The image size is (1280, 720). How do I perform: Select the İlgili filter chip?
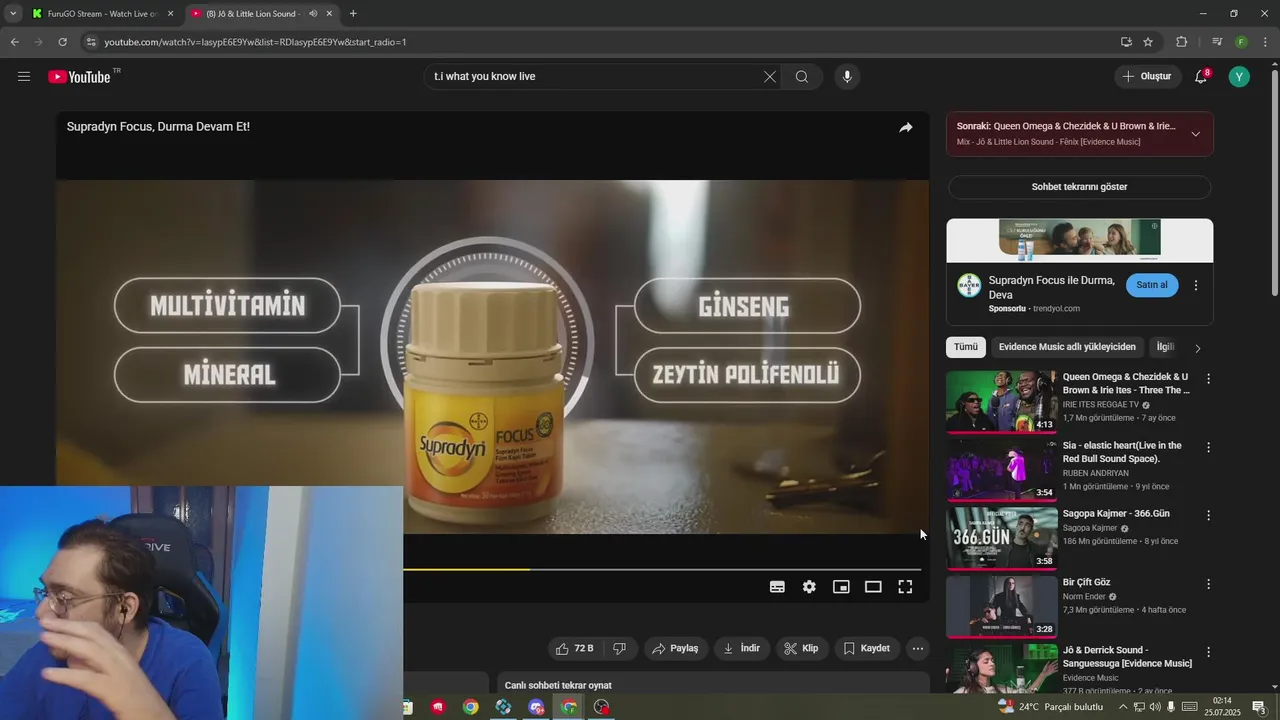point(1165,347)
